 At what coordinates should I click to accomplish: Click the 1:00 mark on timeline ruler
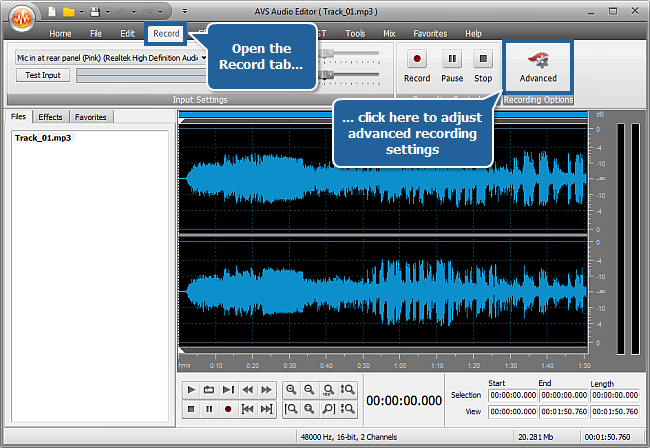point(400,366)
